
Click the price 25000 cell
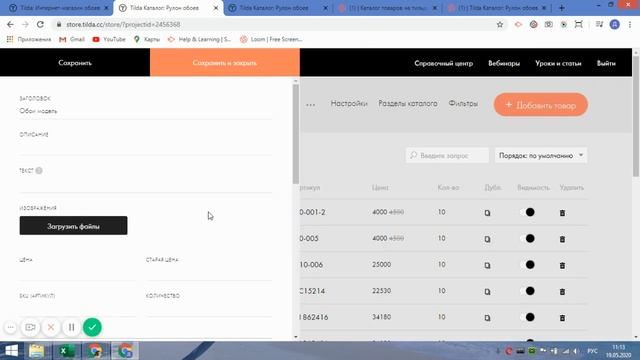click(x=381, y=264)
